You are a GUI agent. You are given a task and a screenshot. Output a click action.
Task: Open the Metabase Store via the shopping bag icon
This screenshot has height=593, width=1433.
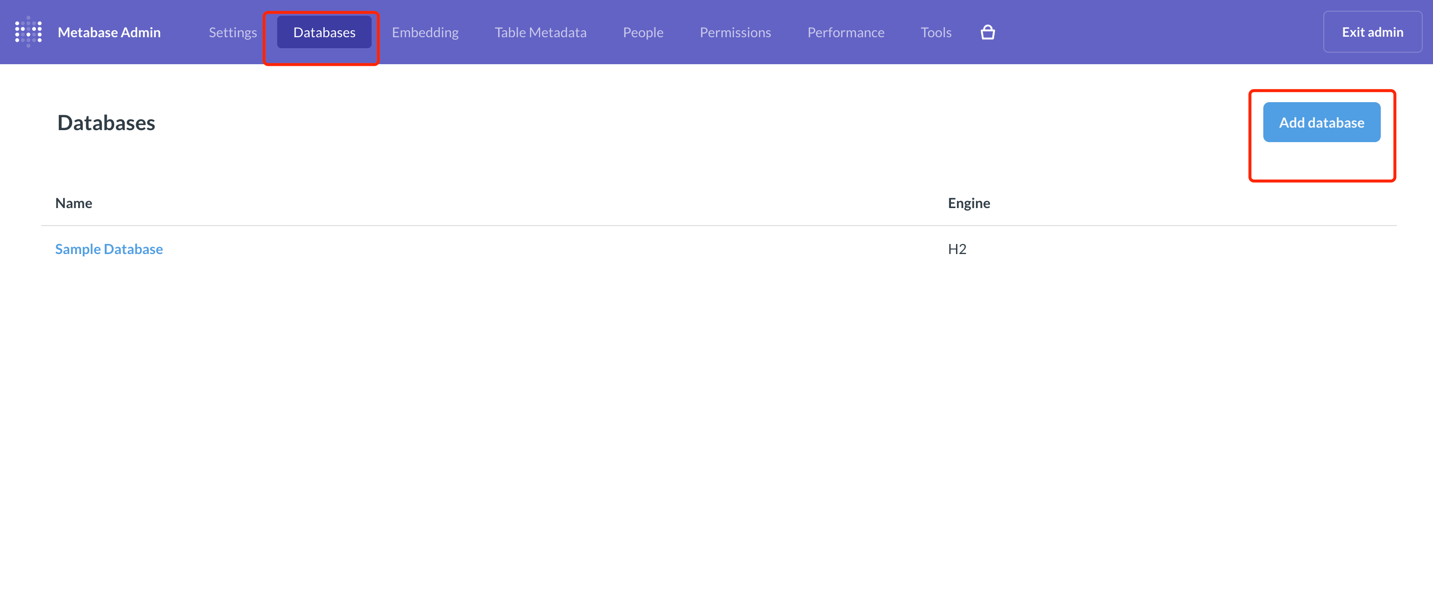tap(988, 31)
